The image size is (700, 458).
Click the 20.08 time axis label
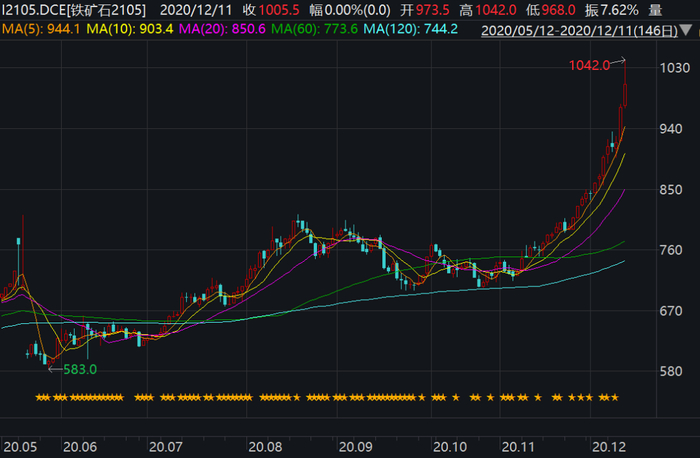coord(265,447)
